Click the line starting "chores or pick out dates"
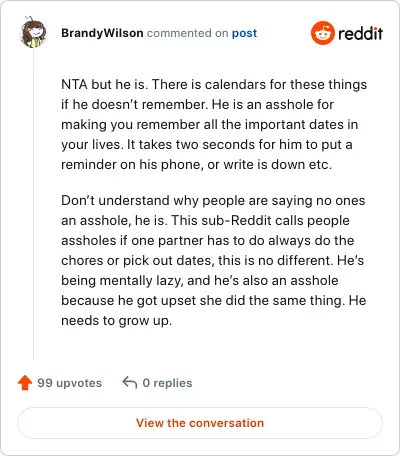The height and width of the screenshot is (456, 400). [x=213, y=261]
